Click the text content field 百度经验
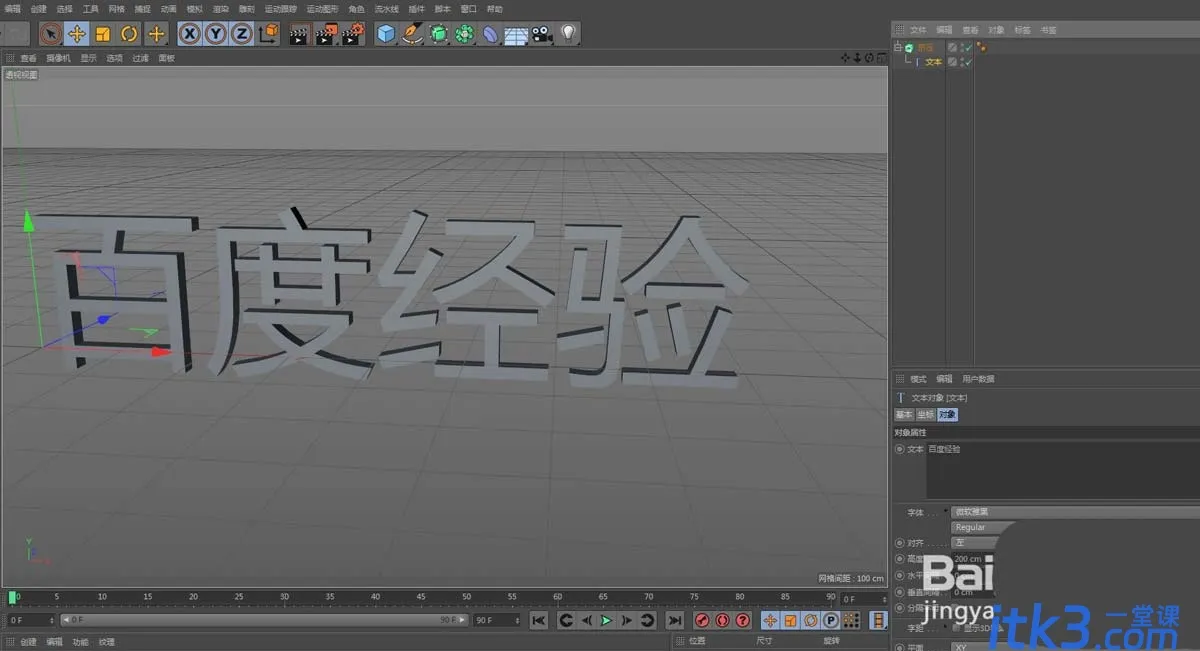This screenshot has width=1200, height=651. pos(1062,471)
